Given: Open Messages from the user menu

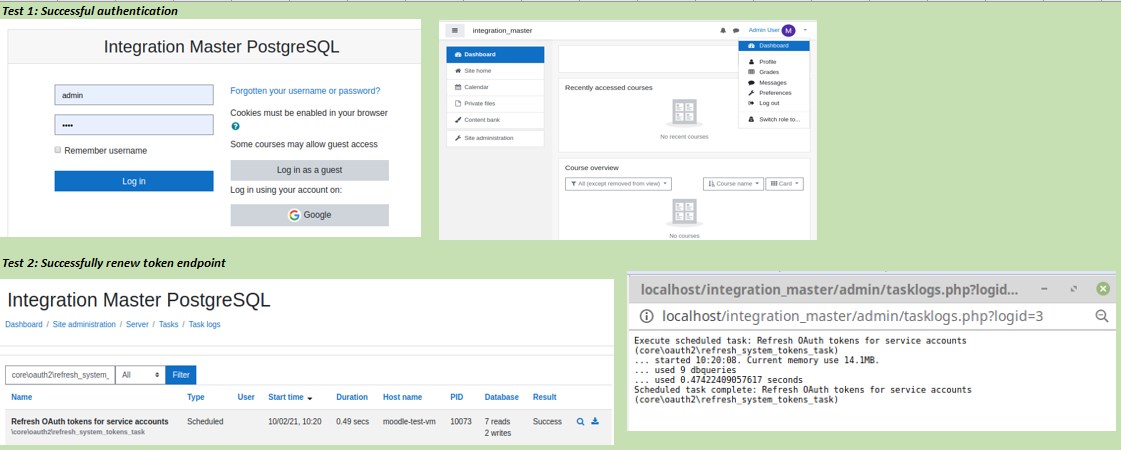Looking at the screenshot, I should [772, 82].
